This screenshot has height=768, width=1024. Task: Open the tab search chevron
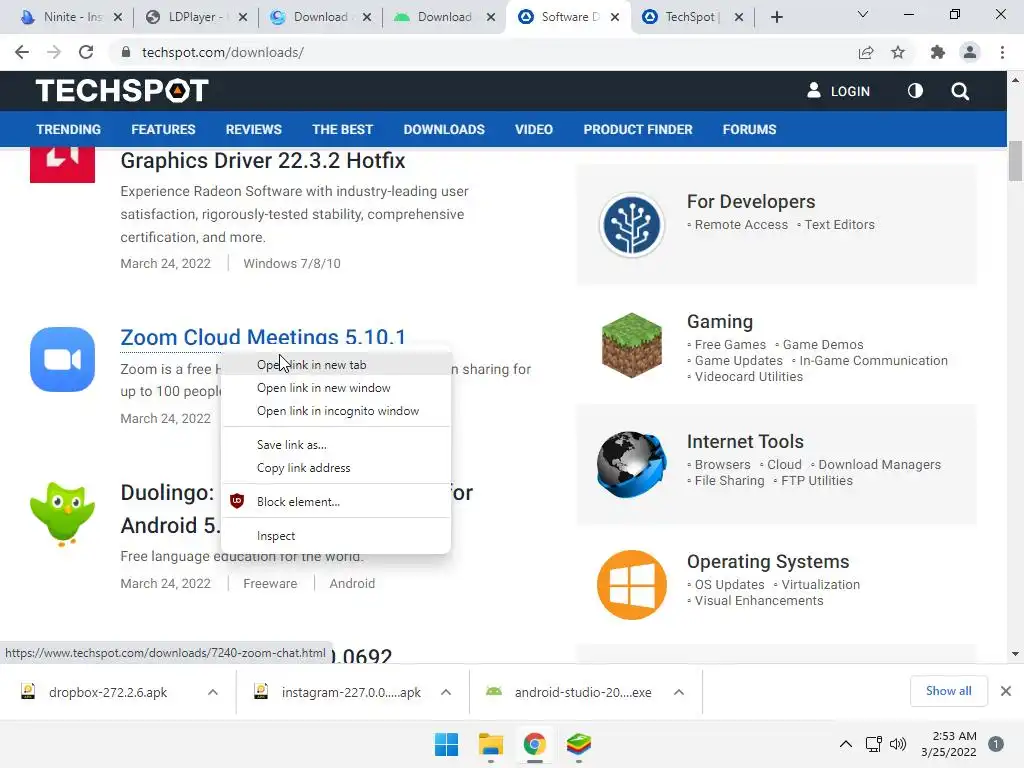[863, 14]
